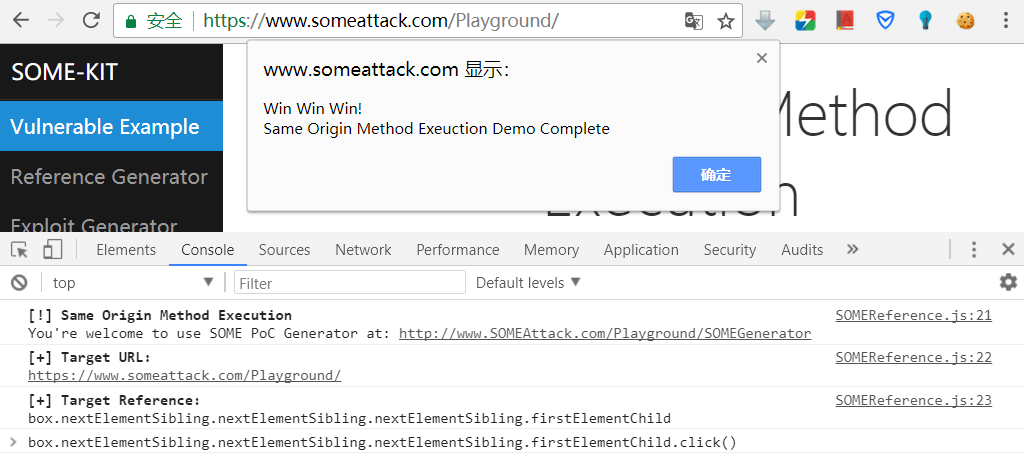Screen dimensions: 1024x460
Task: Follow the Target URL Playground link
Action: point(184,376)
